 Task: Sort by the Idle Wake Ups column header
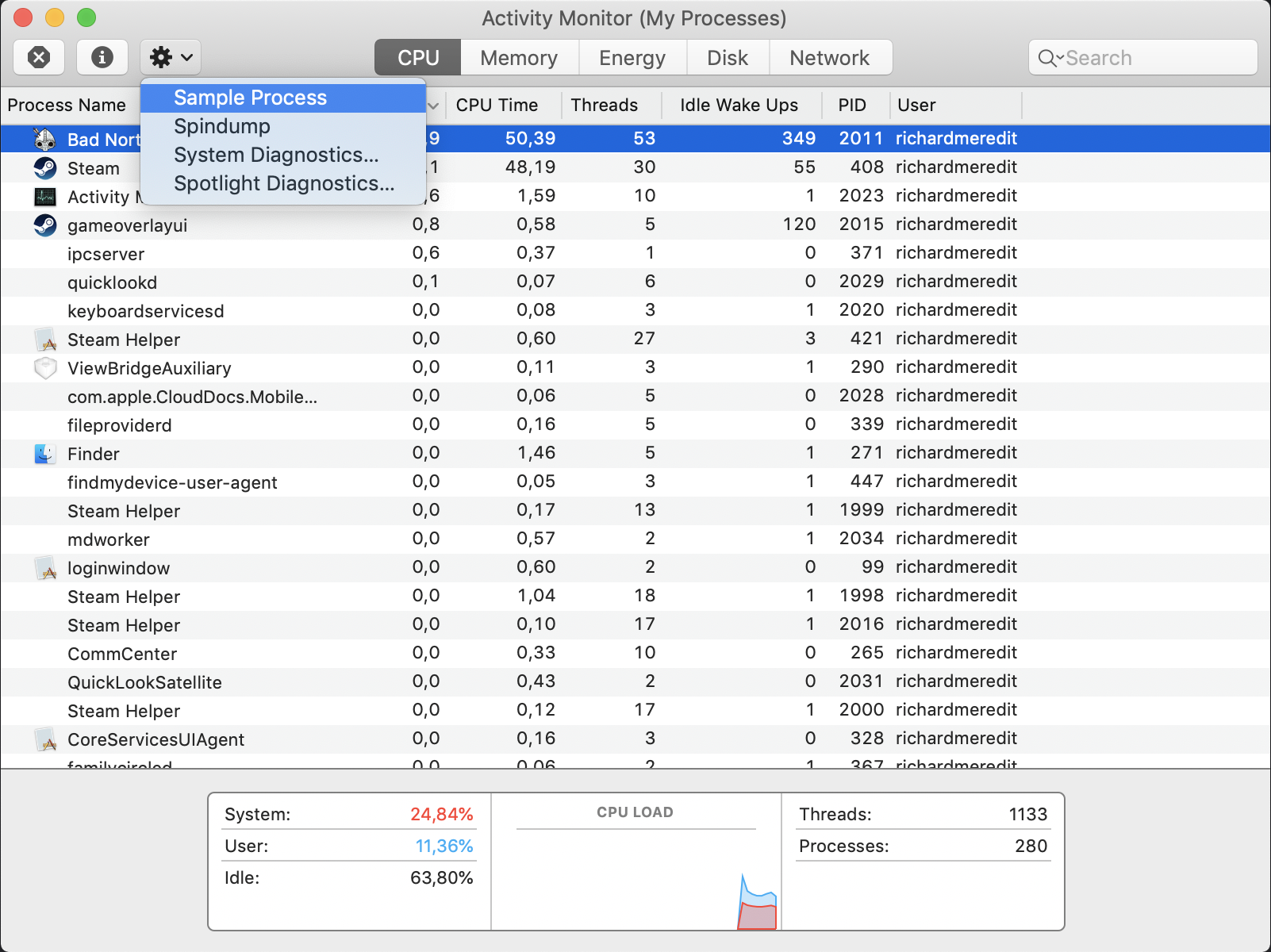pyautogui.click(x=739, y=105)
